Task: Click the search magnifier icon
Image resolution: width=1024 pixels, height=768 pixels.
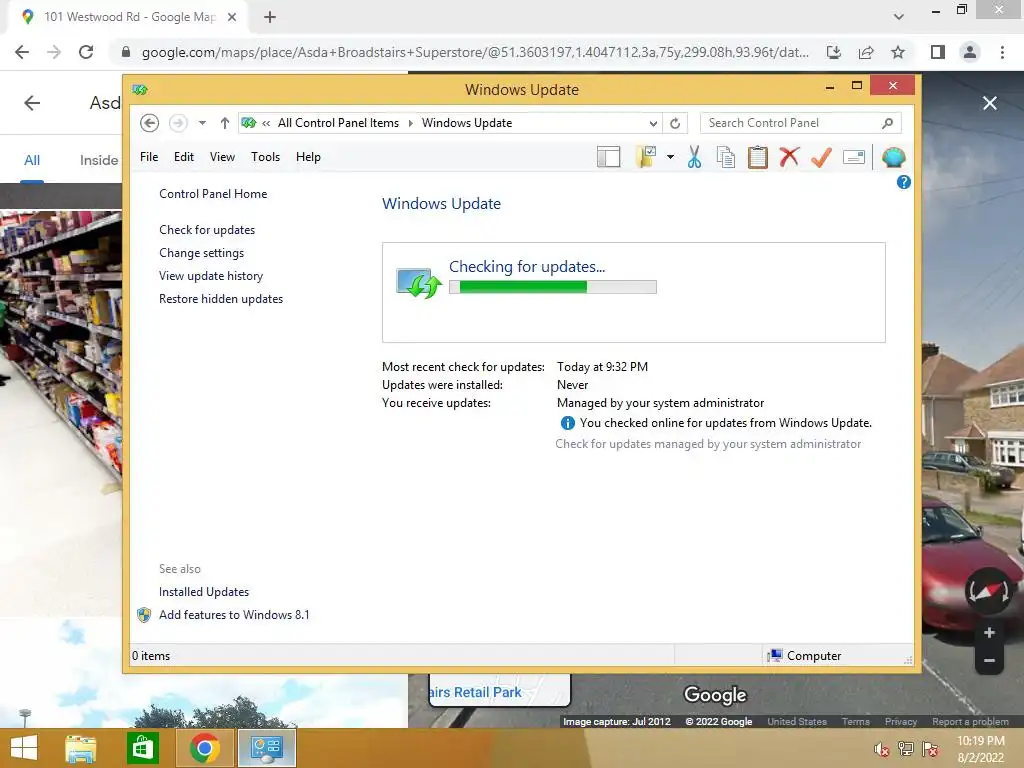Action: coord(887,123)
